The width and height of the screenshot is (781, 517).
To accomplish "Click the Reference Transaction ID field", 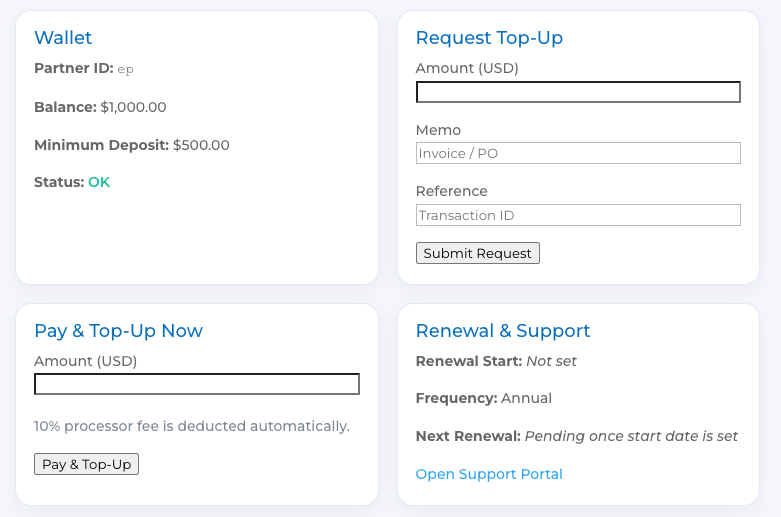I will tap(578, 215).
